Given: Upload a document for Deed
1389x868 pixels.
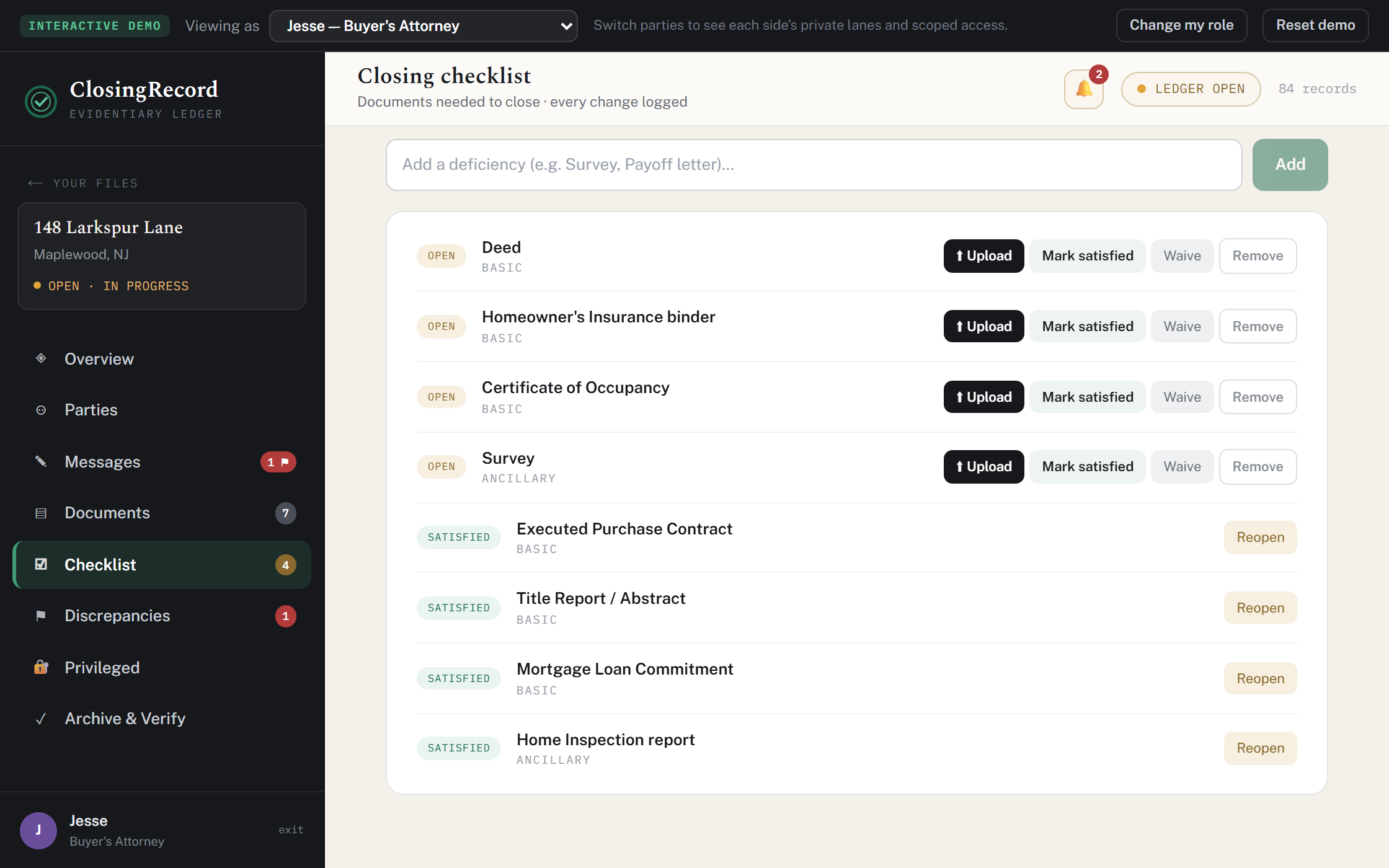Looking at the screenshot, I should click(983, 256).
